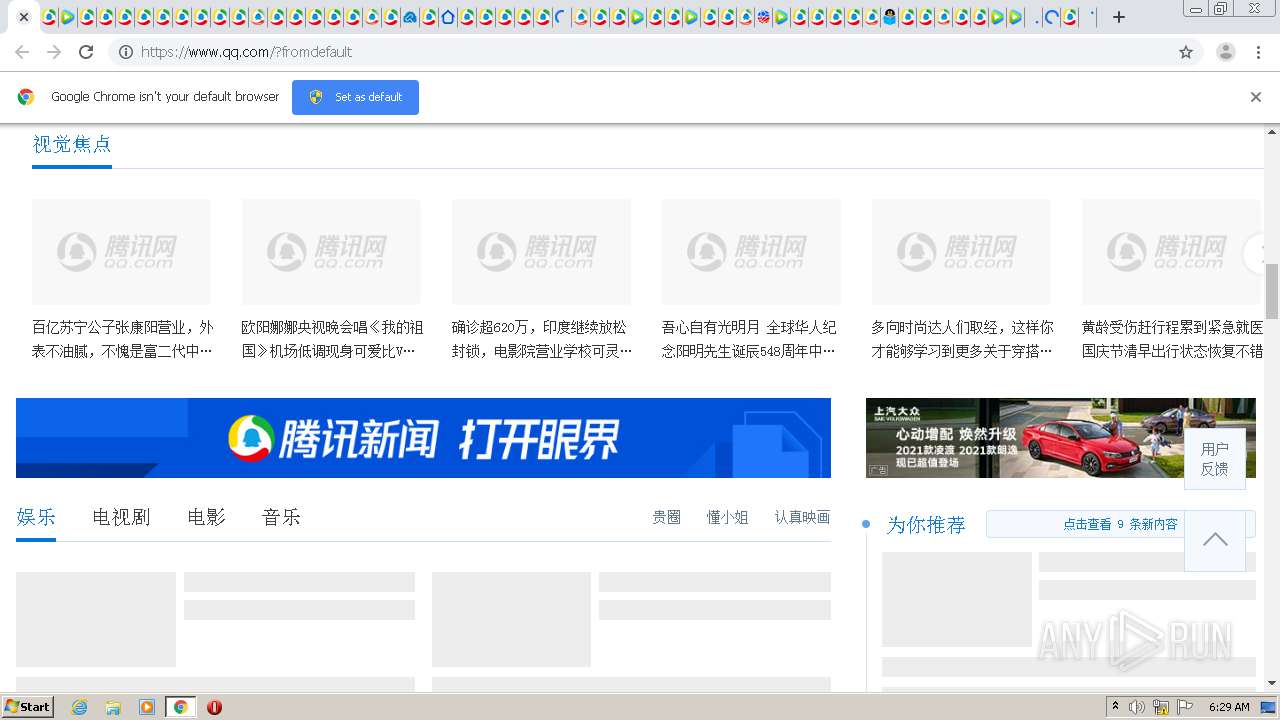This screenshot has height=720, width=1280.
Task: Open the article 多向时尚达人们取经
Action: coord(962,339)
